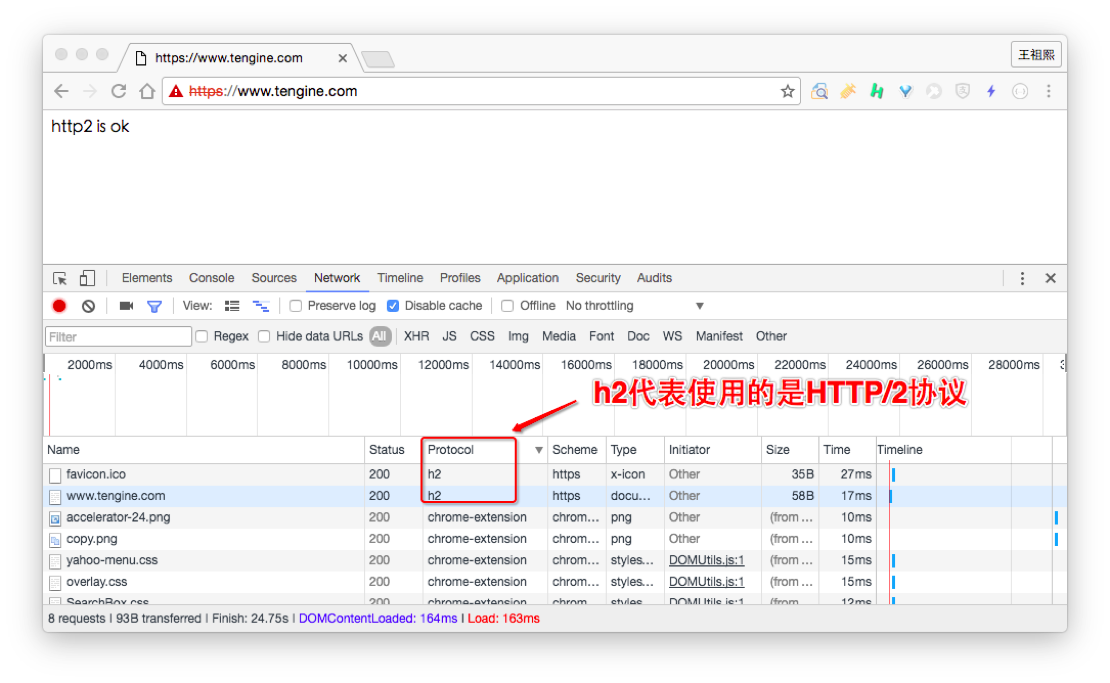Screen dimensions: 1110x683
Task: Activate the DevTools inspect element tool
Action: (x=59, y=278)
